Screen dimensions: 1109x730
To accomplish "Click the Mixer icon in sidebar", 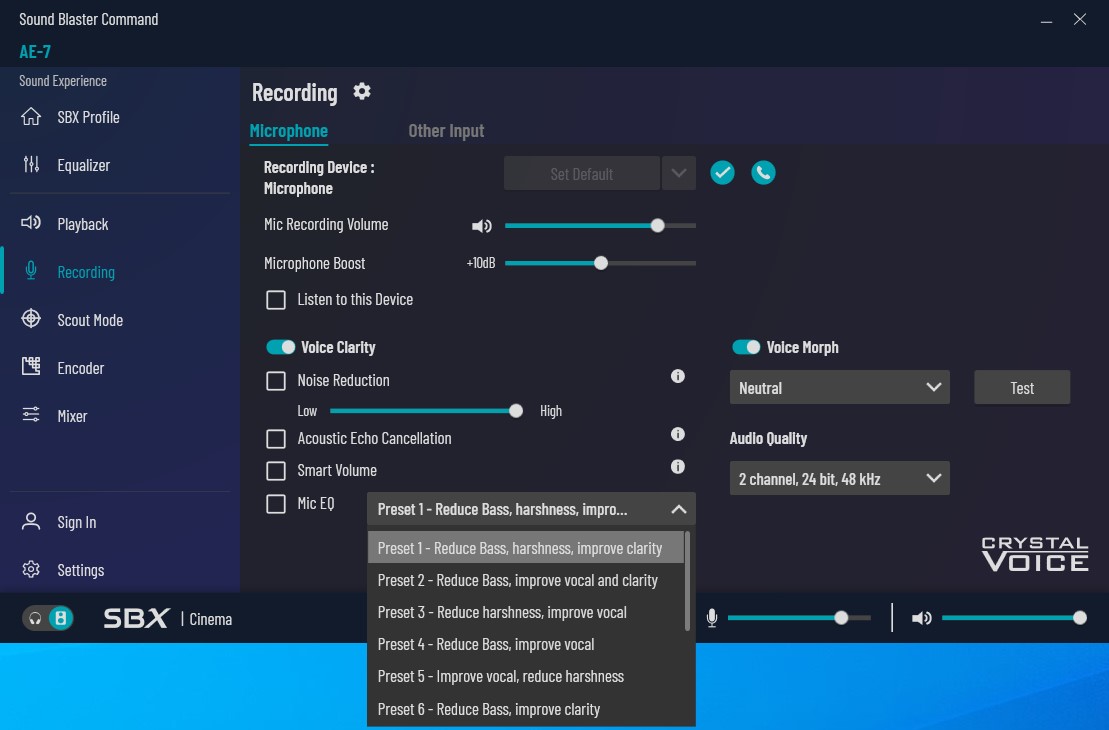I will click(31, 415).
